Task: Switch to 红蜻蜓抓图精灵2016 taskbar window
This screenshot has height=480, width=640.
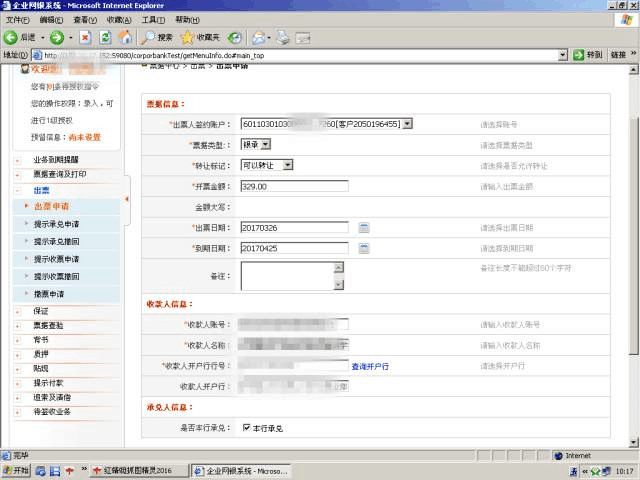Action: click(140, 471)
